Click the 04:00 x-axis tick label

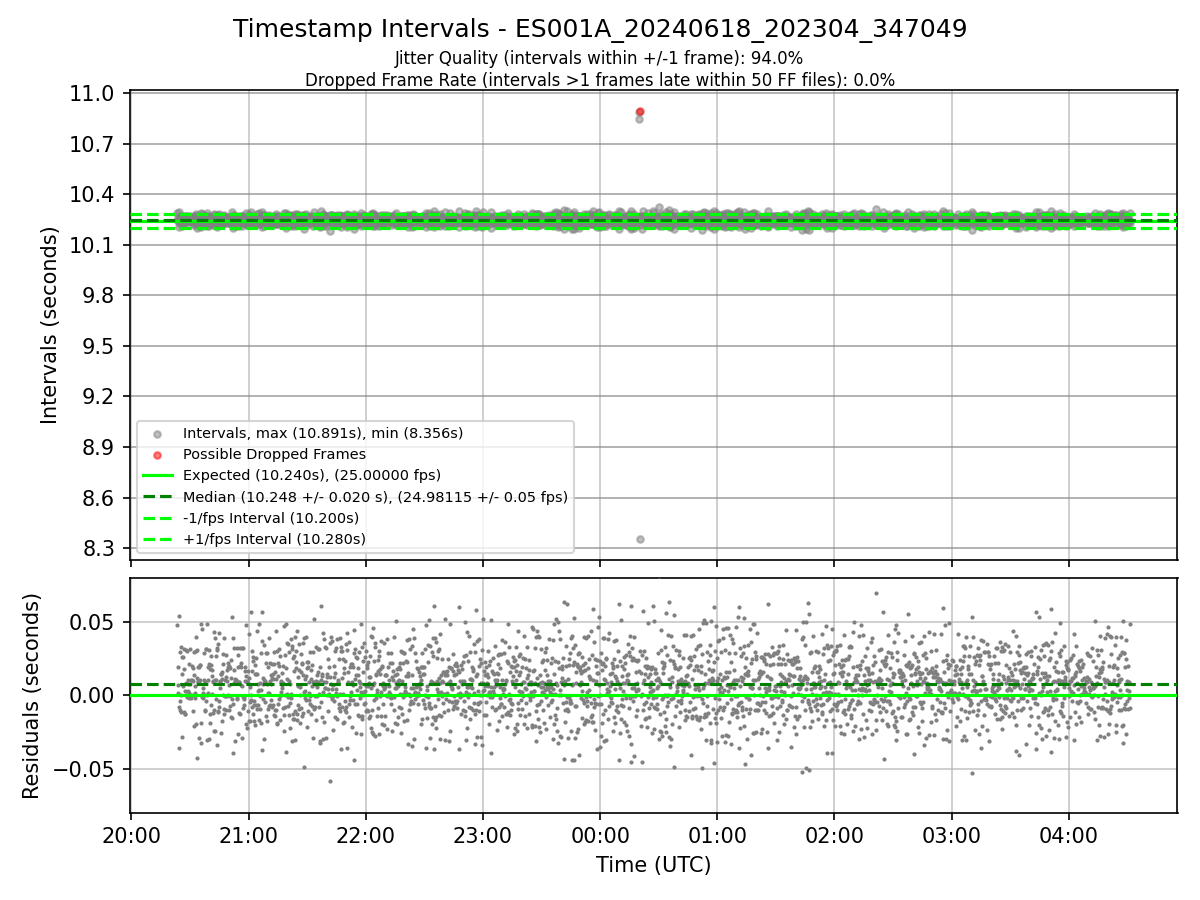tap(1069, 835)
